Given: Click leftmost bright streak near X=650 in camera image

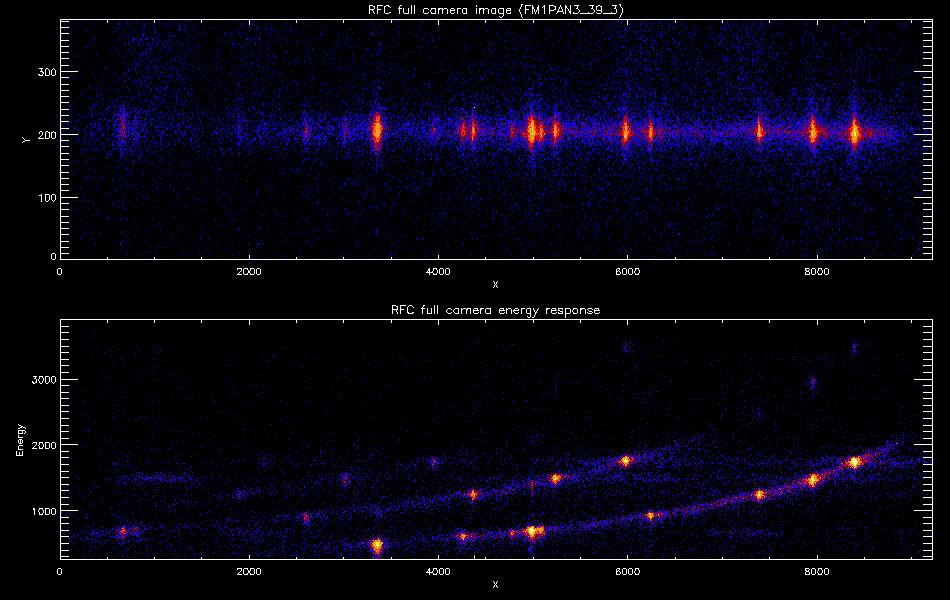Looking at the screenshot, I should tap(122, 127).
